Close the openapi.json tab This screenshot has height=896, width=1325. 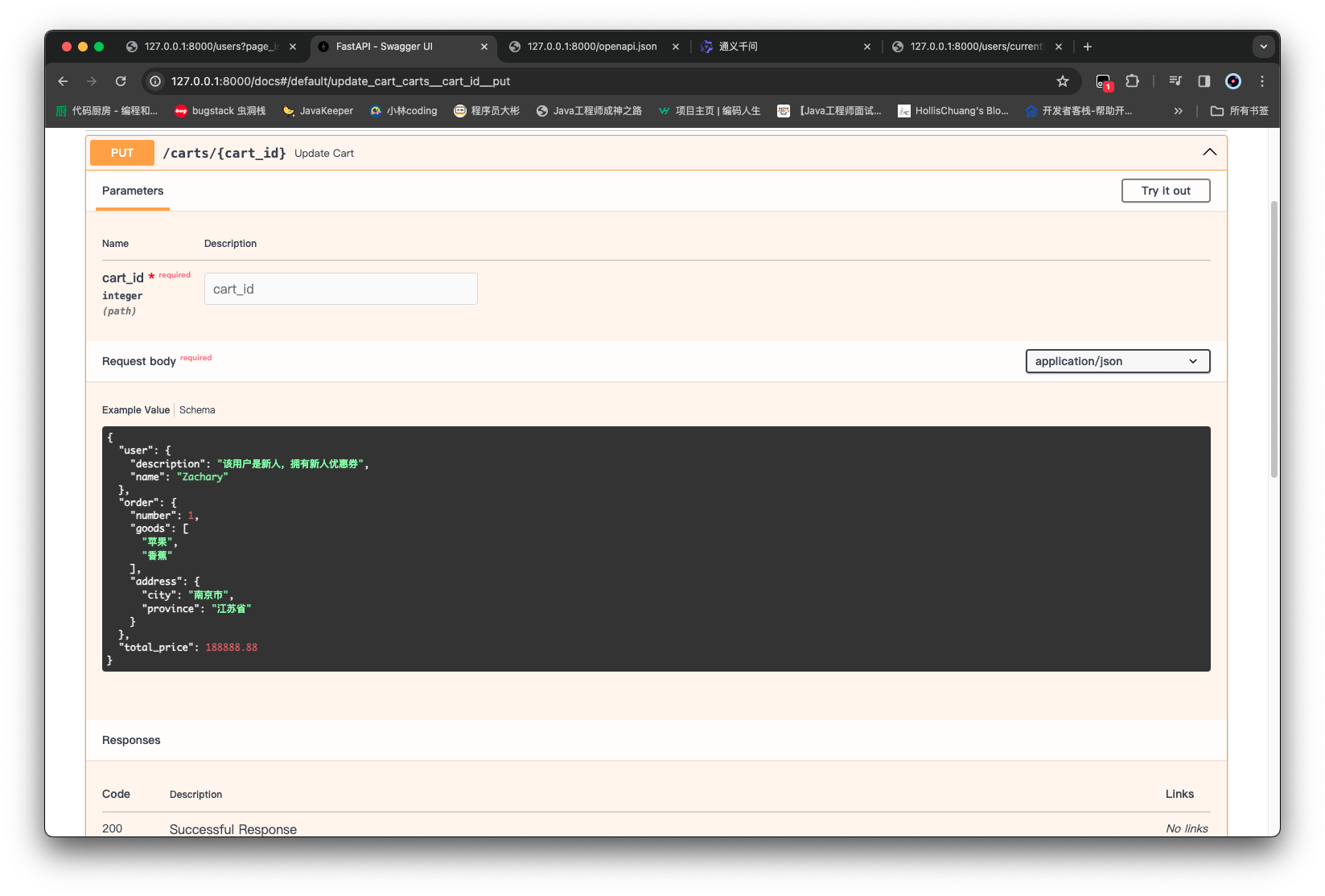tap(676, 47)
